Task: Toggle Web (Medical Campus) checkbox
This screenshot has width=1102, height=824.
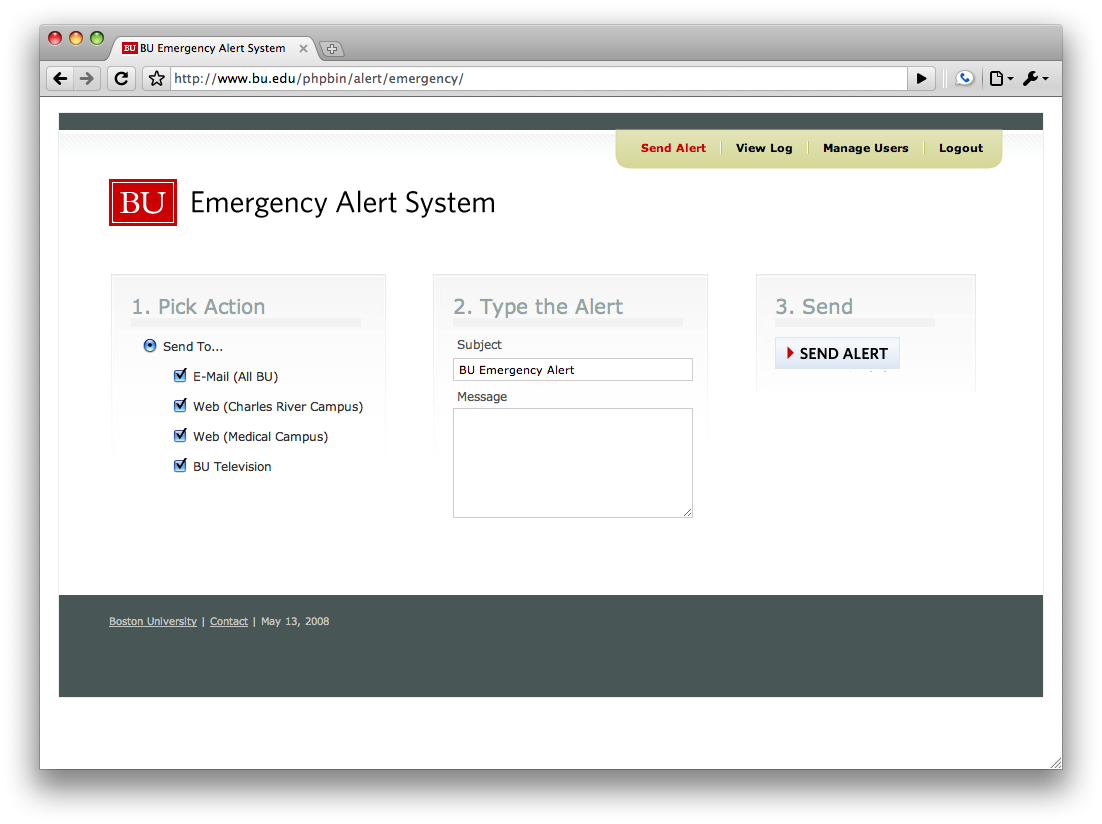Action: click(180, 436)
